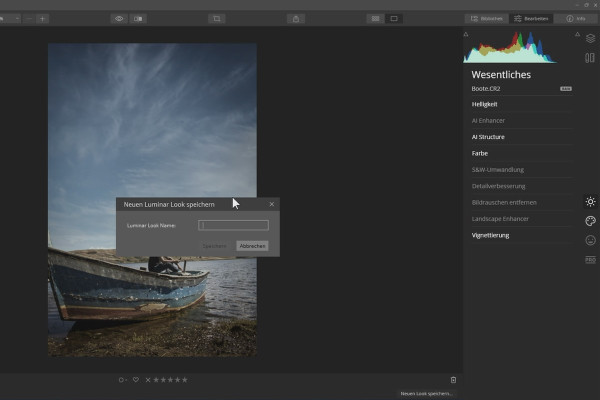Click the histogram graph

pyautogui.click(x=510, y=47)
